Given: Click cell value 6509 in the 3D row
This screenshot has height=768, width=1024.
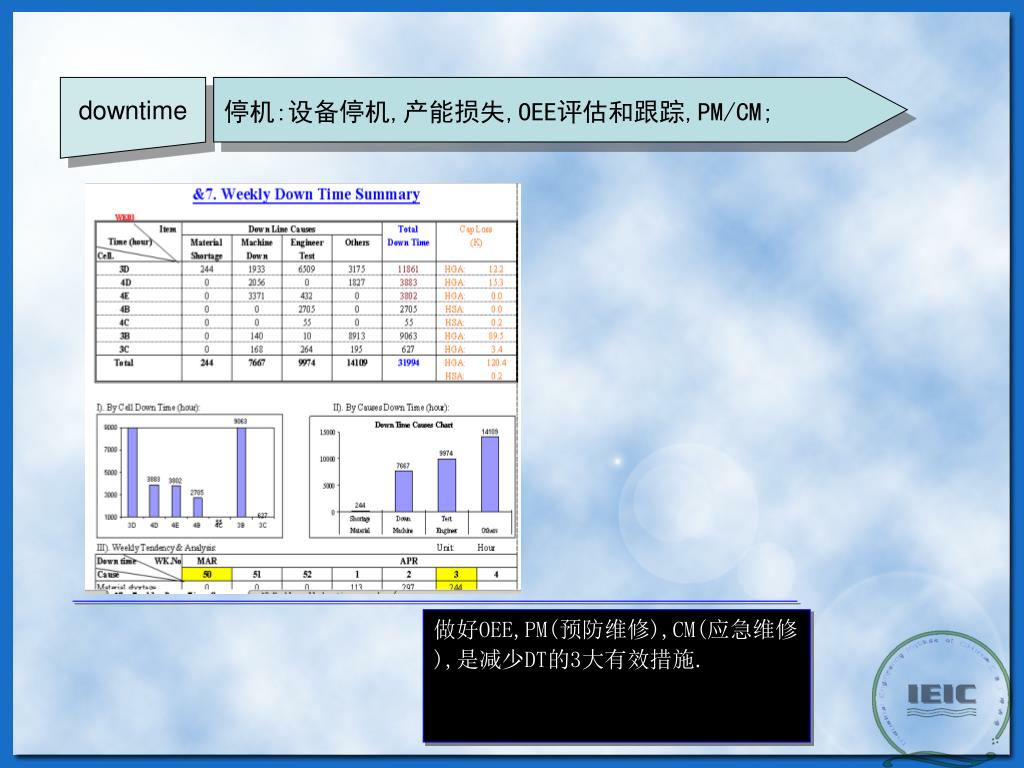Looking at the screenshot, I should point(307,269).
